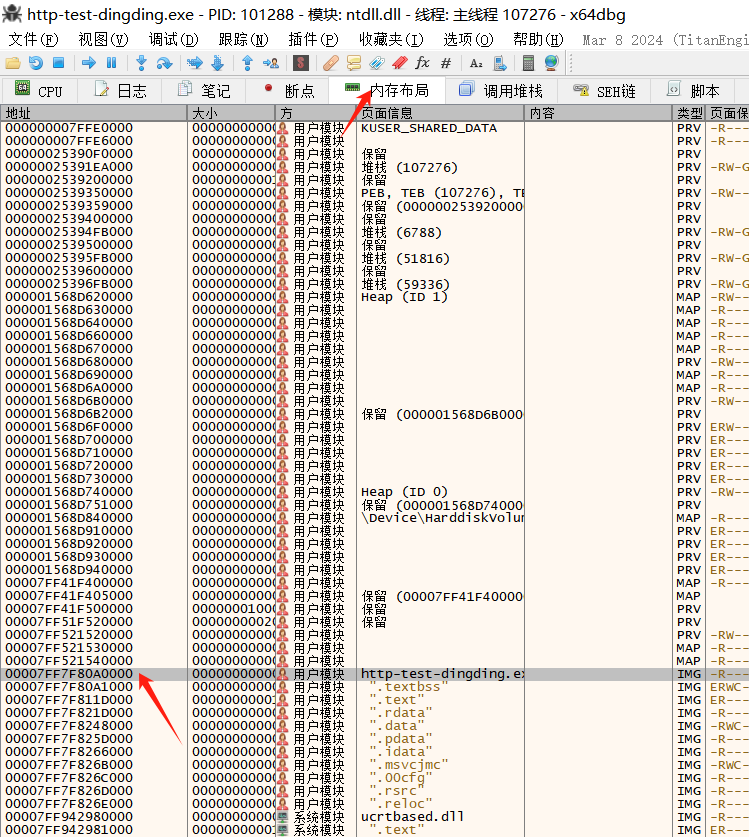Open the Patches bandage icon
Screen dimensions: 749x837
[330, 63]
